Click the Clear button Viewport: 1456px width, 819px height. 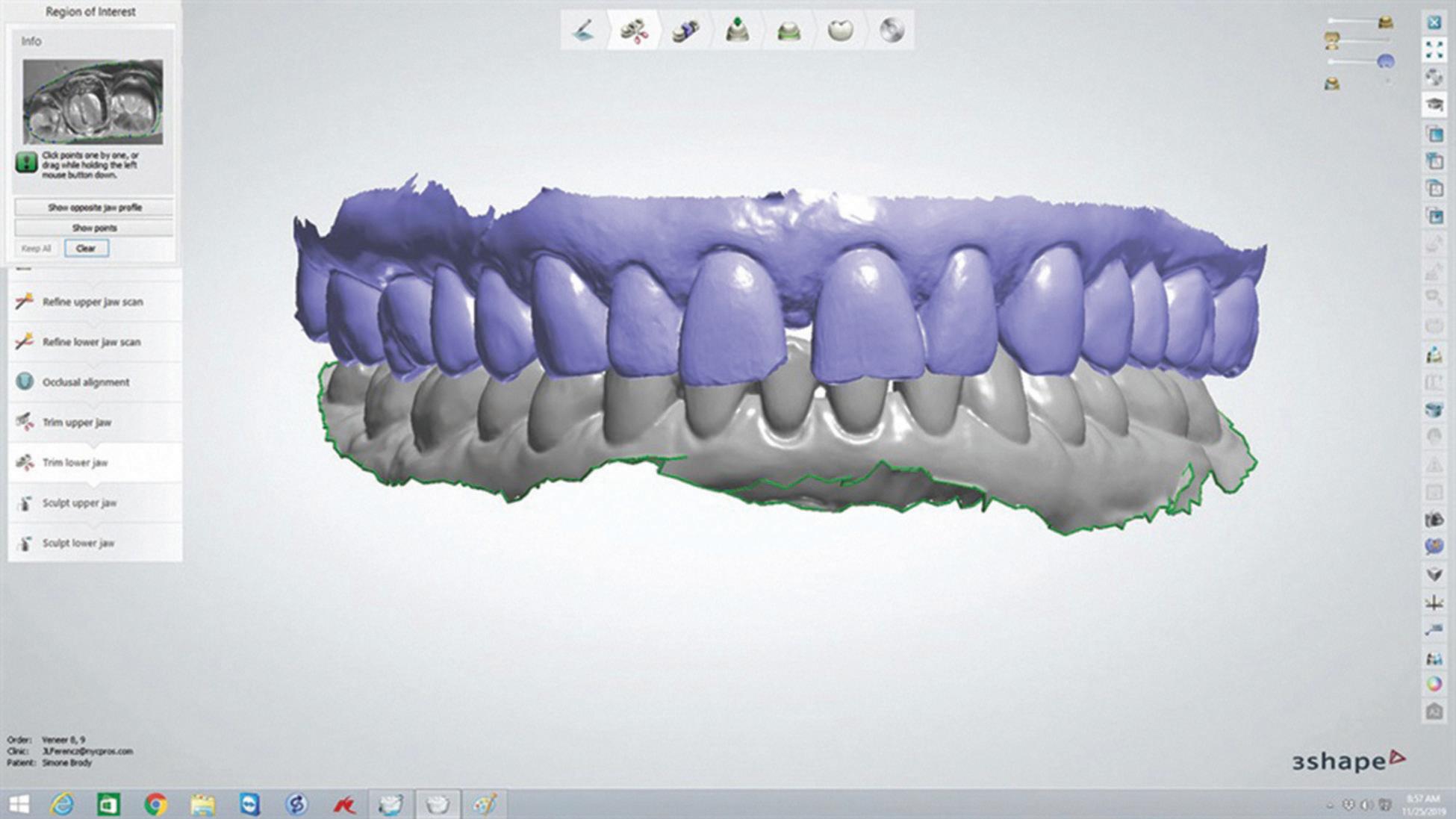click(86, 249)
